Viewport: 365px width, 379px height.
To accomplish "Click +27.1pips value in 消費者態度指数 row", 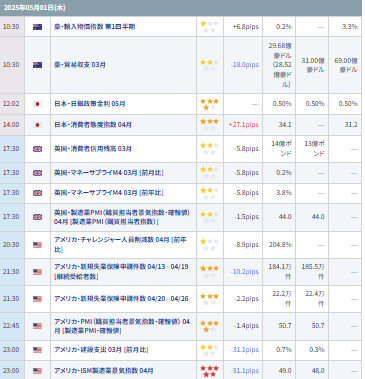I will click(244, 125).
